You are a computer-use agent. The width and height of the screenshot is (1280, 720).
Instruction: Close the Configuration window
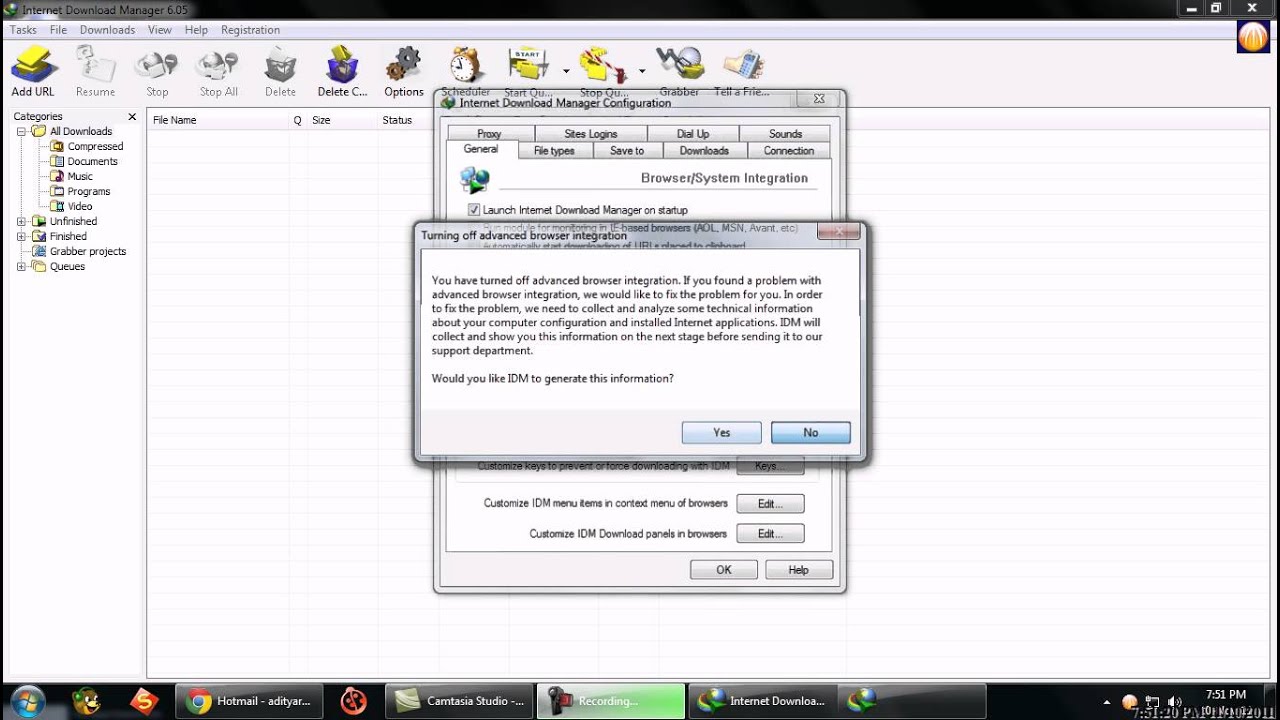[x=818, y=99]
